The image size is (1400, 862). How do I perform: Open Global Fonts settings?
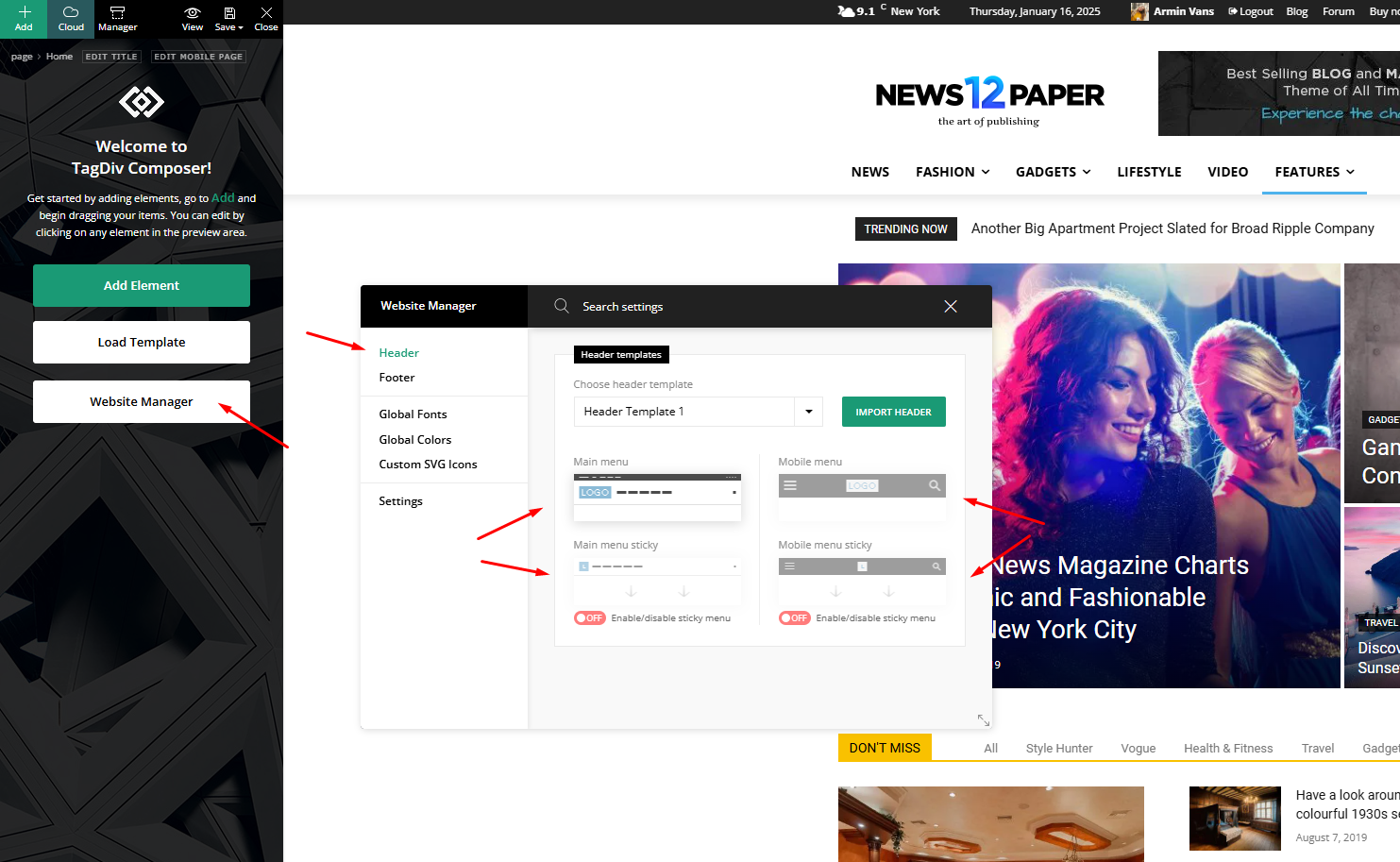[413, 414]
